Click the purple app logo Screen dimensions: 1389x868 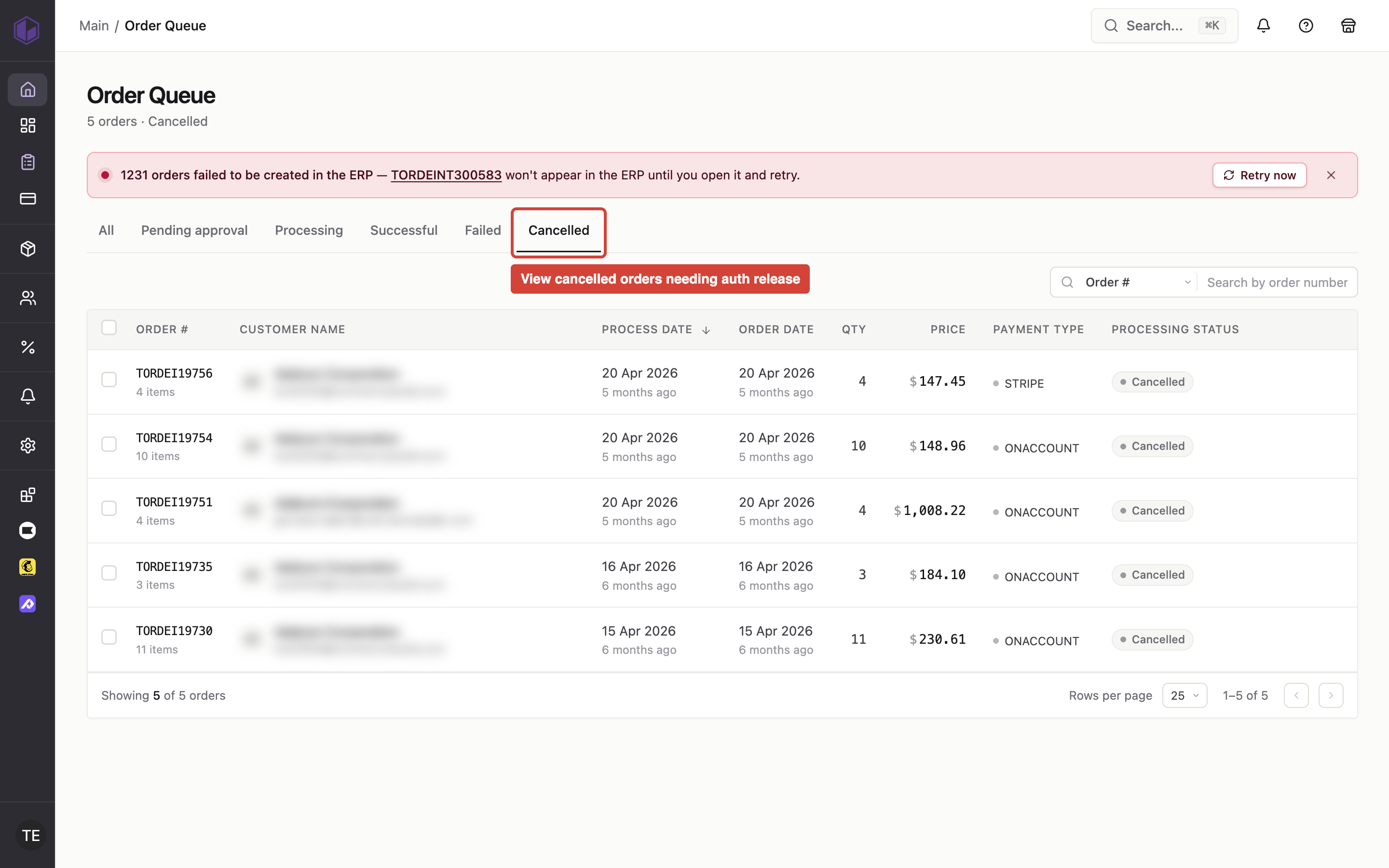coord(27,30)
